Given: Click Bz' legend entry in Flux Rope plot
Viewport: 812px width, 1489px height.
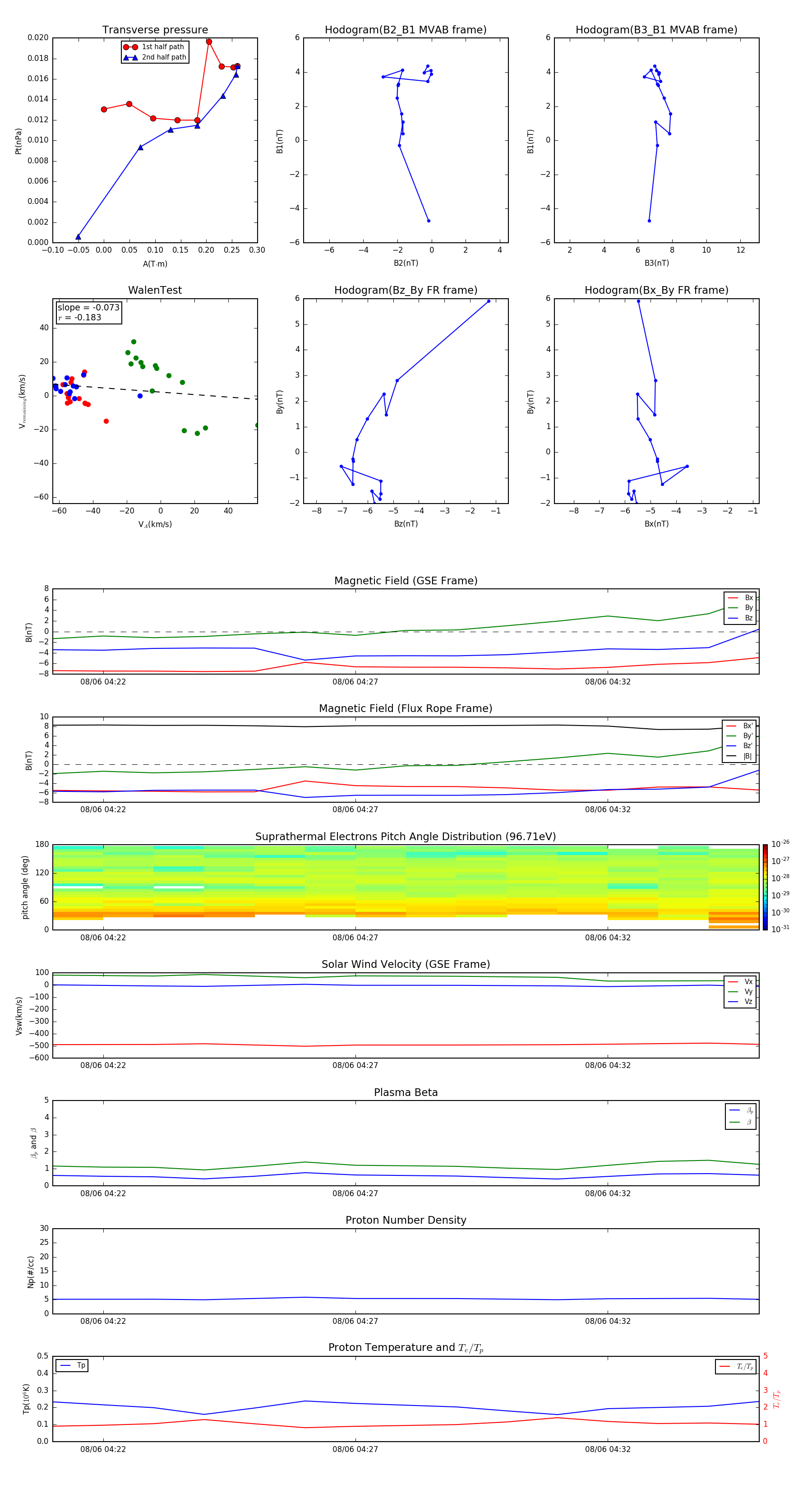Looking at the screenshot, I should pyautogui.click(x=740, y=746).
